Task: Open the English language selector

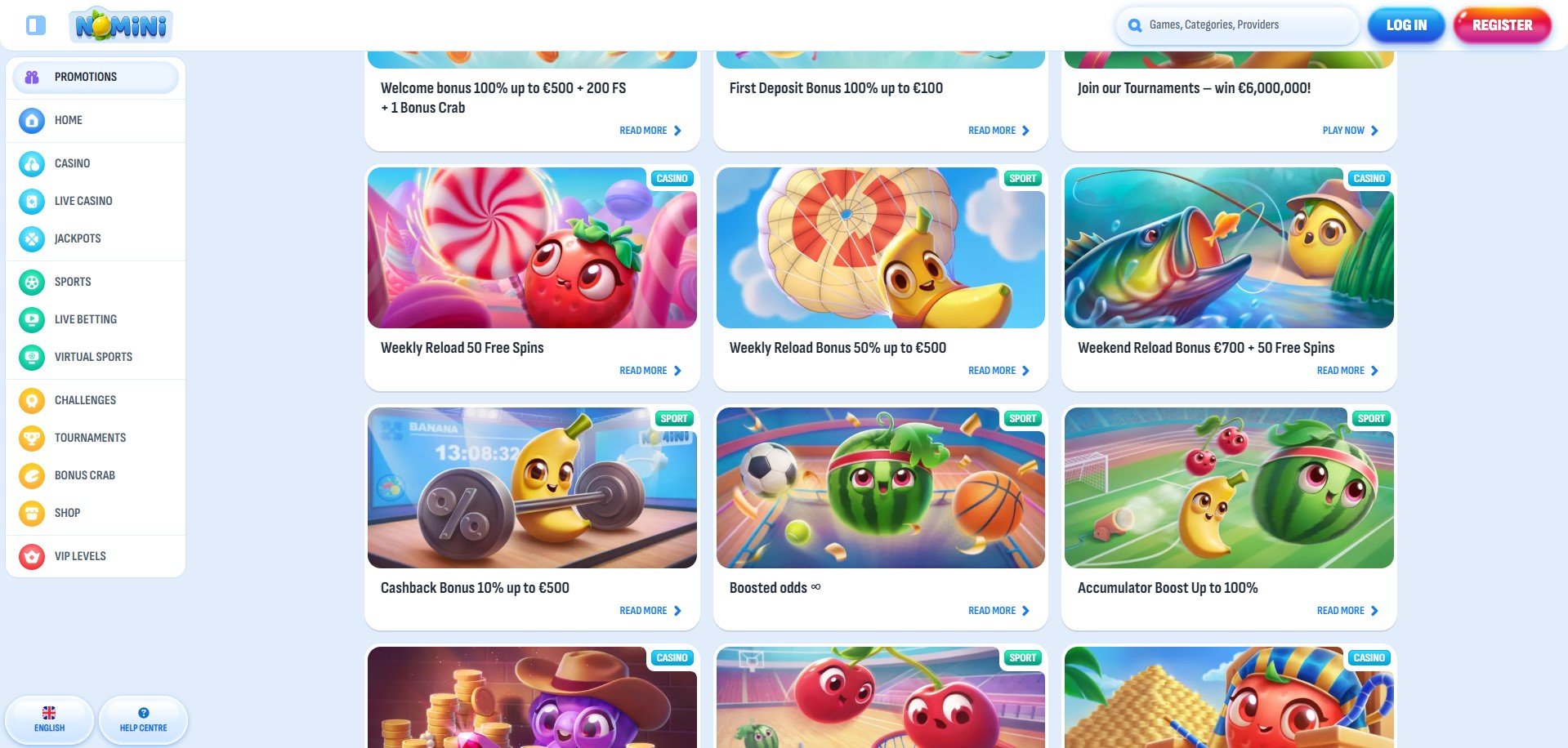Action: 49,719
